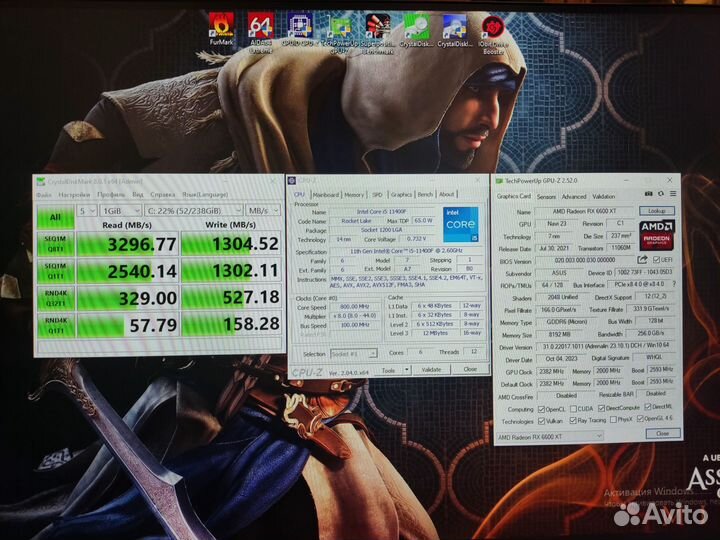Open the GPU-Z hamburger menu
720x540 pixels.
click(x=673, y=194)
